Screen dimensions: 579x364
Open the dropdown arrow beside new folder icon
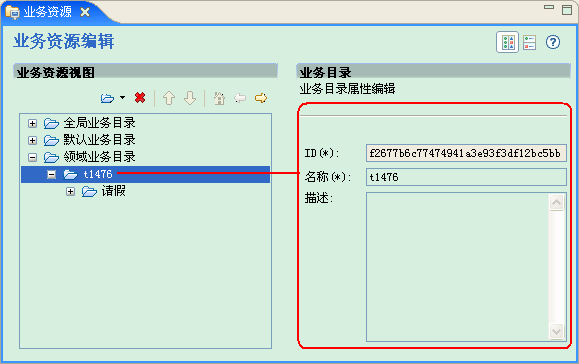coord(123,98)
